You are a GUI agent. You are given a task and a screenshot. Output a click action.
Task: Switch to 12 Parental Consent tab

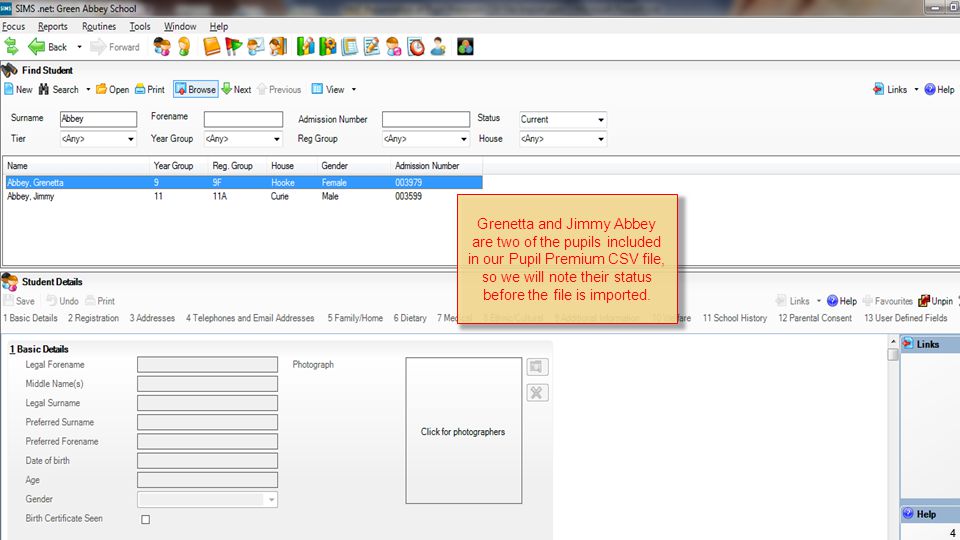point(815,318)
